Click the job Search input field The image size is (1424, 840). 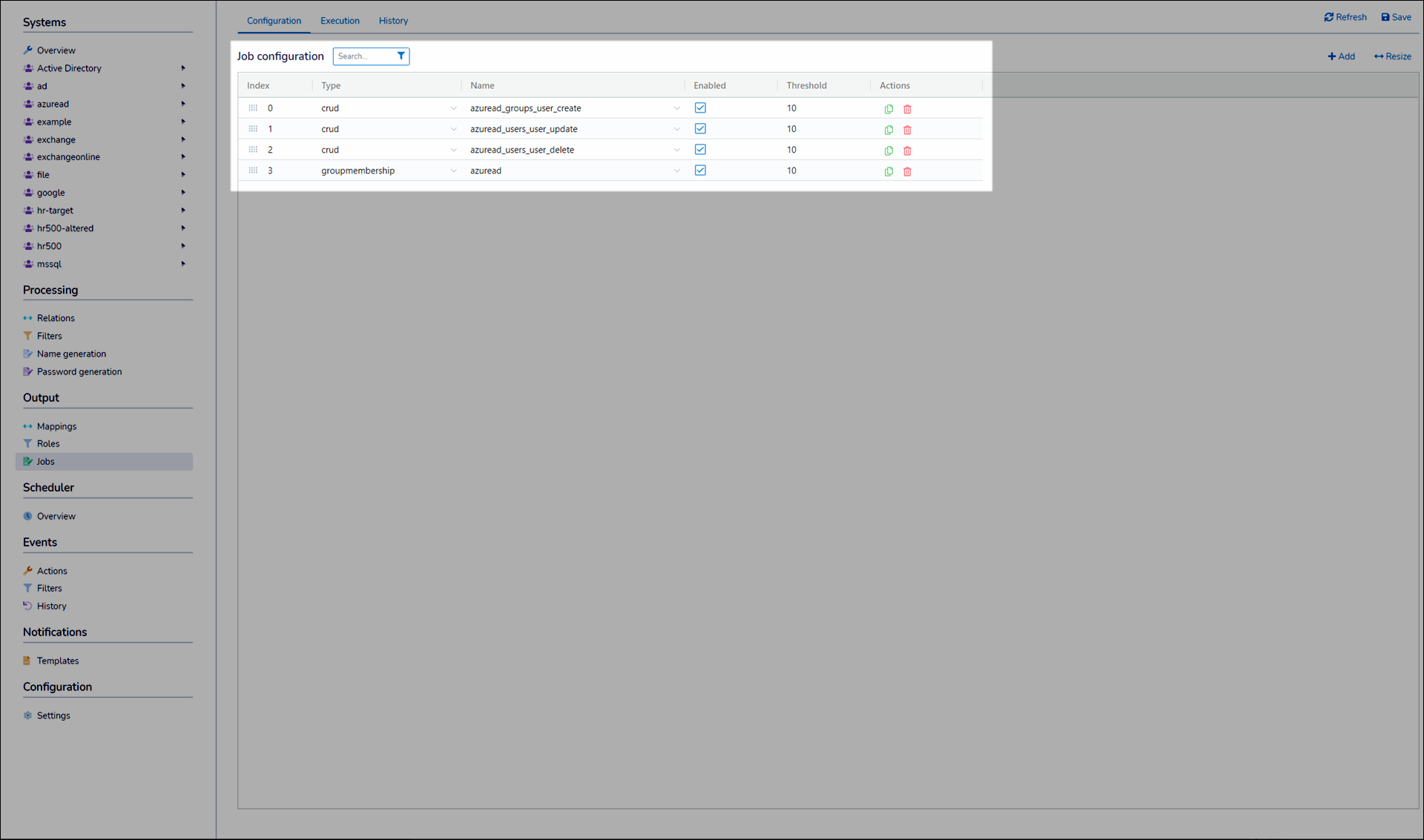(363, 56)
